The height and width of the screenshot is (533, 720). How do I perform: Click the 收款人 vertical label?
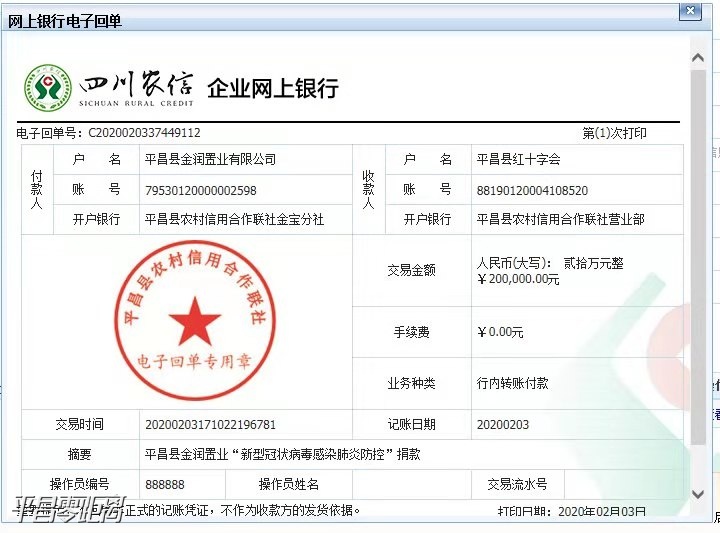tap(368, 190)
